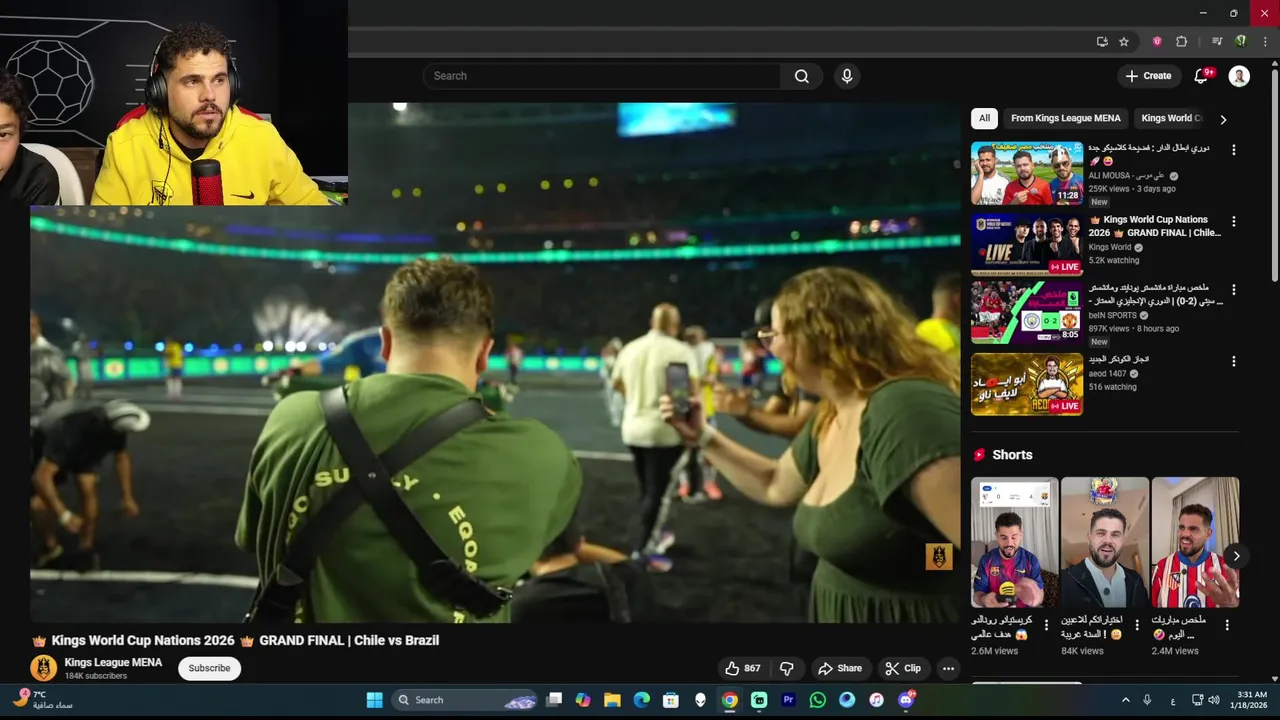Open WhatsApp from the taskbar

pyautogui.click(x=818, y=700)
